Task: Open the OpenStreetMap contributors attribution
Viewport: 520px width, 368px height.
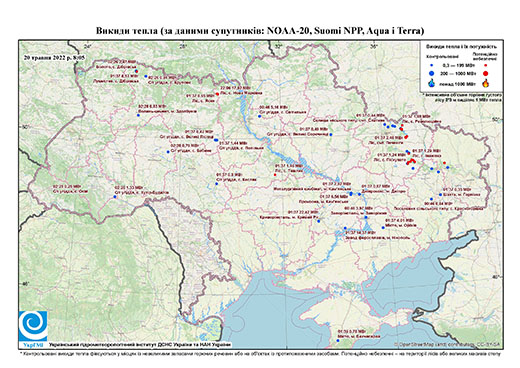Action: coord(447,344)
